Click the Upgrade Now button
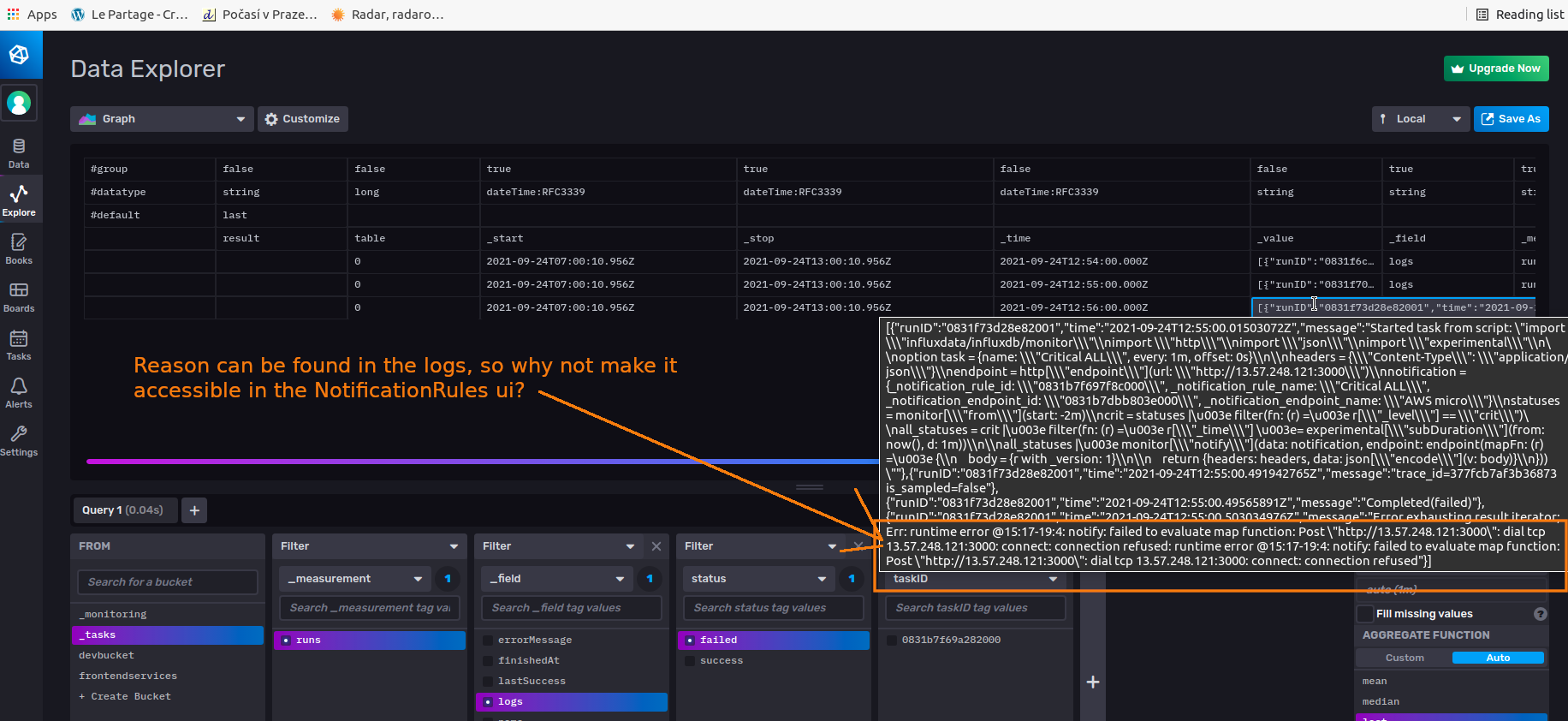The width and height of the screenshot is (1568, 721). click(1496, 69)
